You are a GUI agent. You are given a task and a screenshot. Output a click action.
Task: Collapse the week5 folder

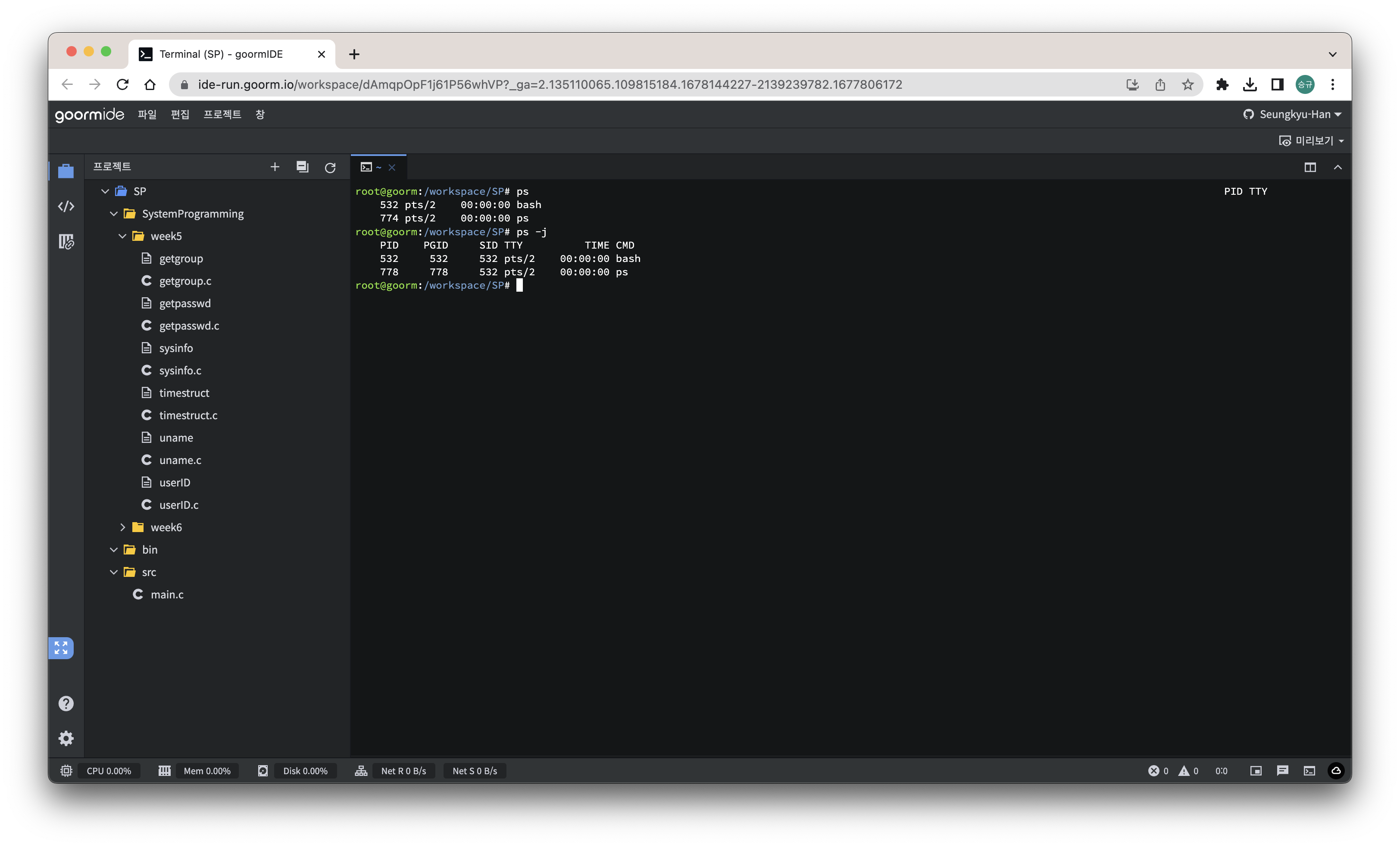(x=123, y=237)
